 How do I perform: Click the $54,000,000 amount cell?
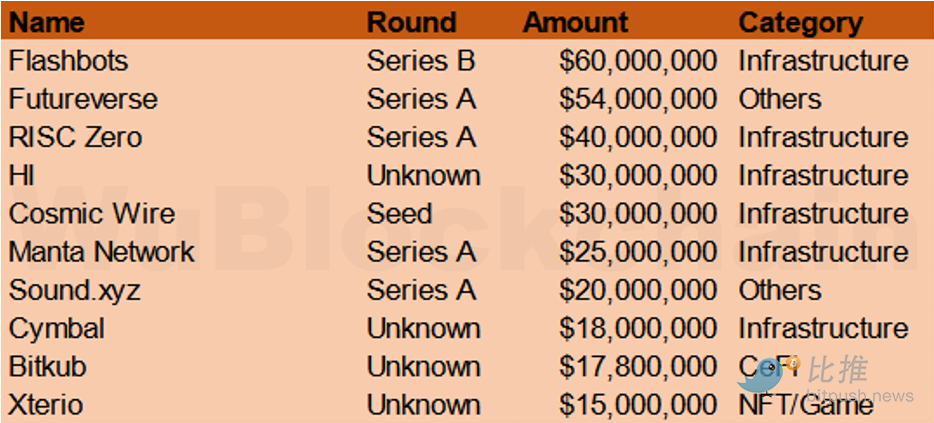[638, 99]
